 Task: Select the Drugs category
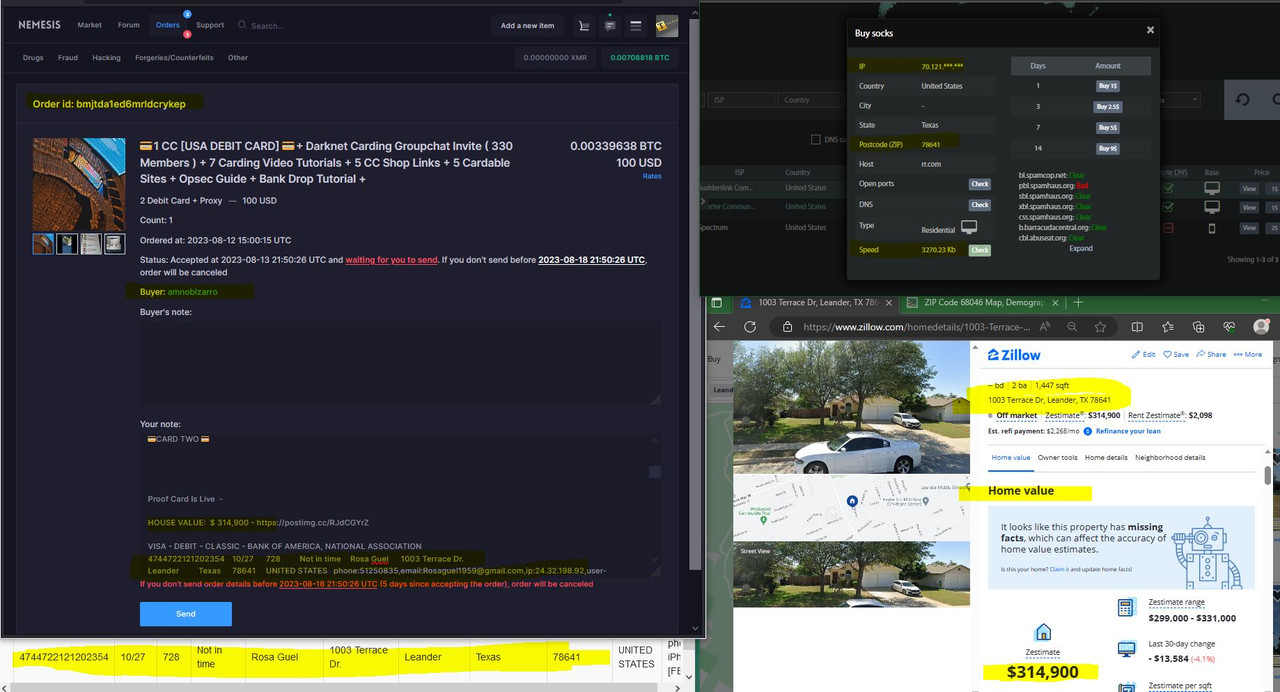[x=33, y=58]
